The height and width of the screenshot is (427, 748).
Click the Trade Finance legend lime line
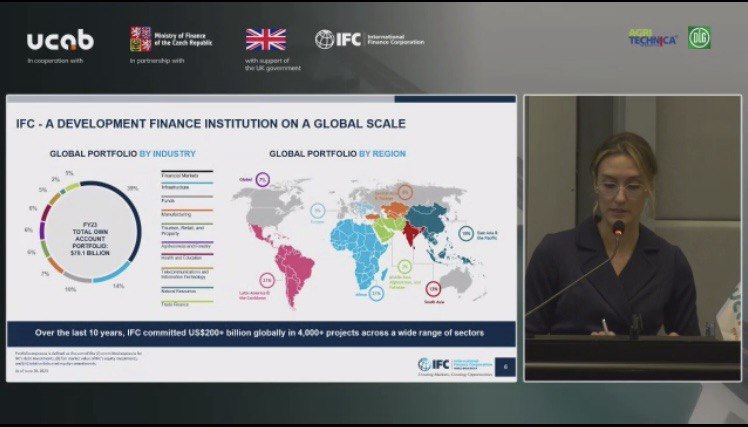[x=187, y=301]
